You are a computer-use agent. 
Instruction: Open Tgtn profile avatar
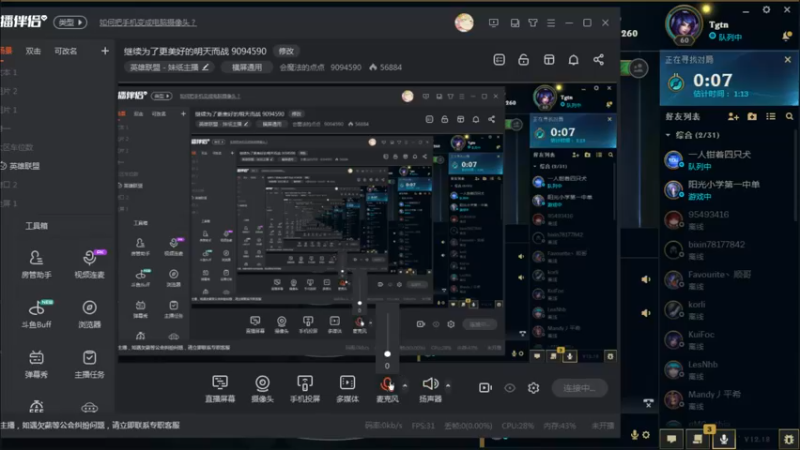pos(684,24)
